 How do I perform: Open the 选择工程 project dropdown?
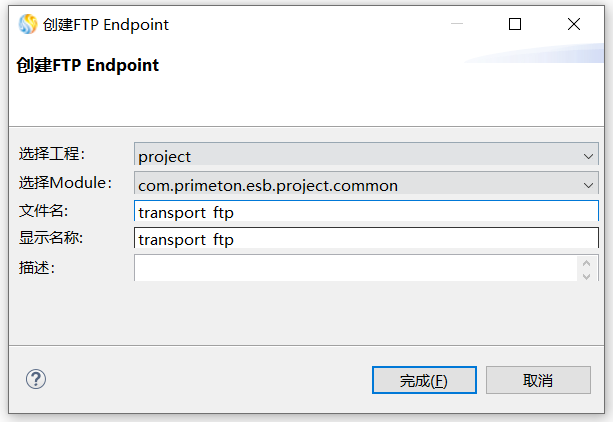point(366,156)
